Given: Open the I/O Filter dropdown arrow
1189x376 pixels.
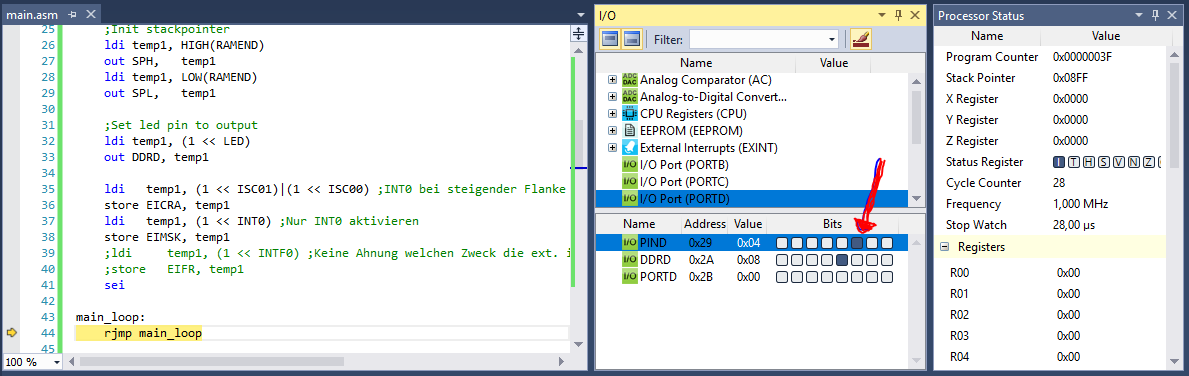Looking at the screenshot, I should coord(833,39).
